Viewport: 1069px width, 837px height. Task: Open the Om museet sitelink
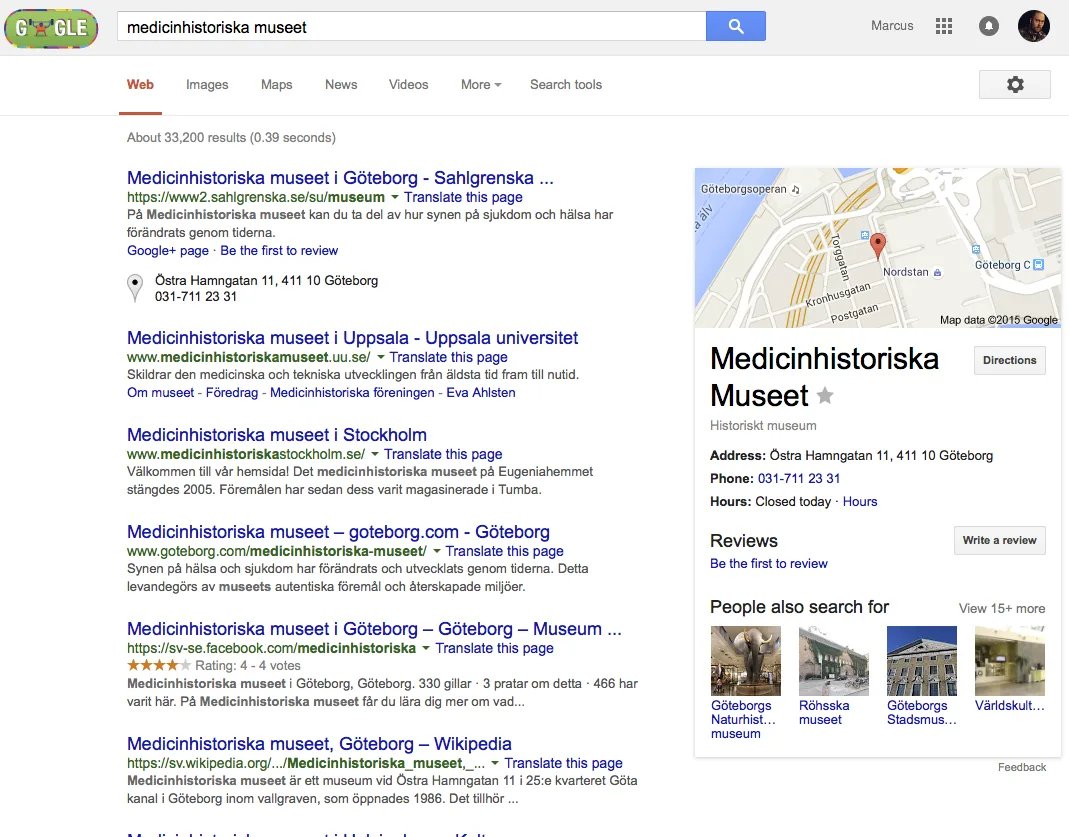[x=160, y=393]
